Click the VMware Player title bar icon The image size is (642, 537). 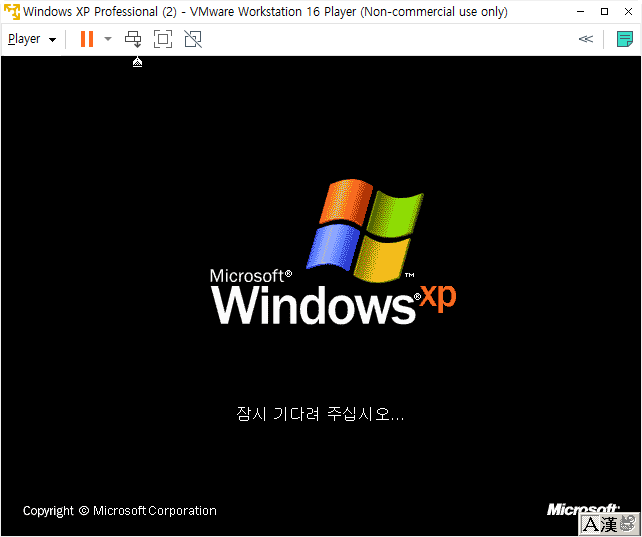[x=11, y=11]
